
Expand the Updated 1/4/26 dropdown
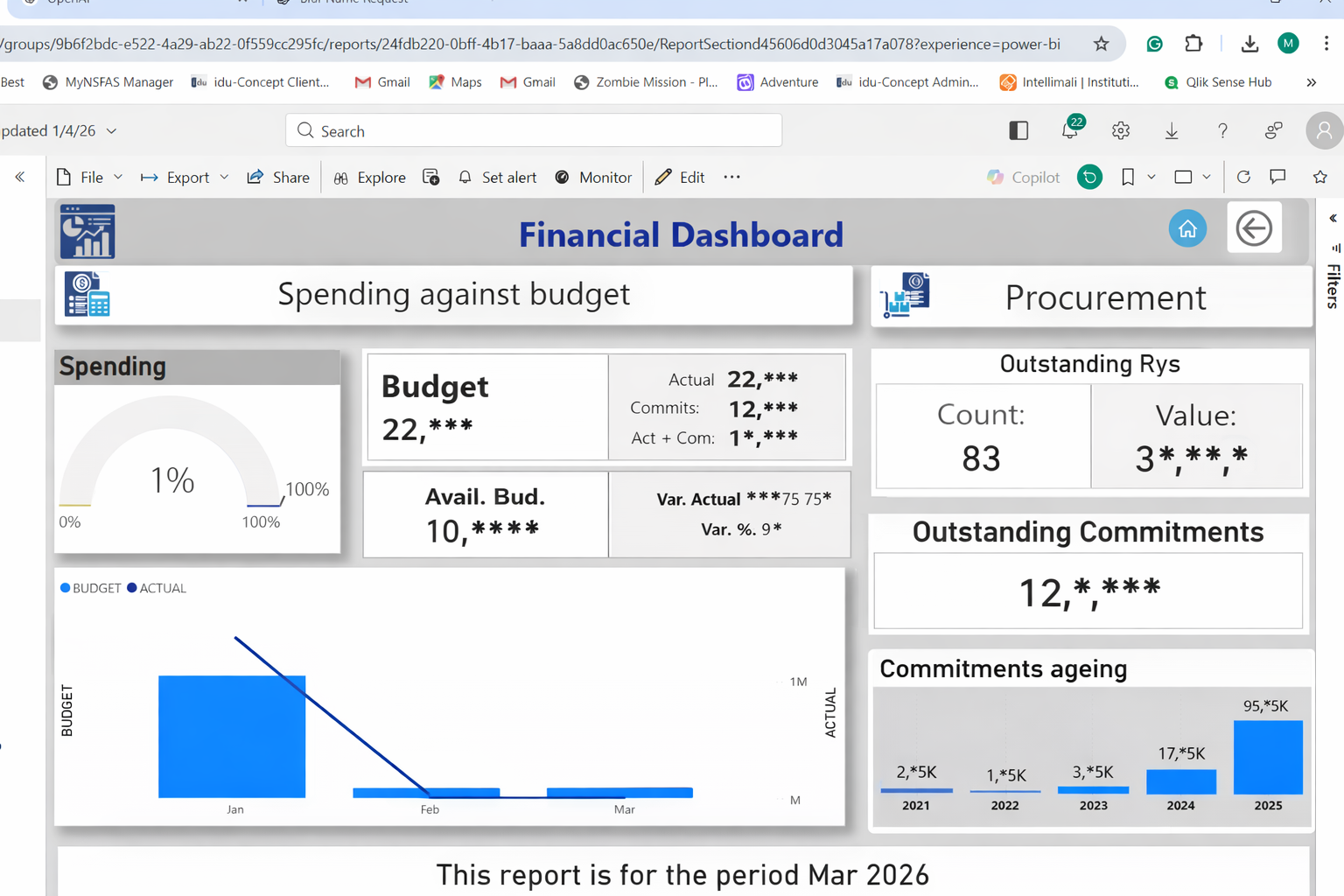[110, 130]
